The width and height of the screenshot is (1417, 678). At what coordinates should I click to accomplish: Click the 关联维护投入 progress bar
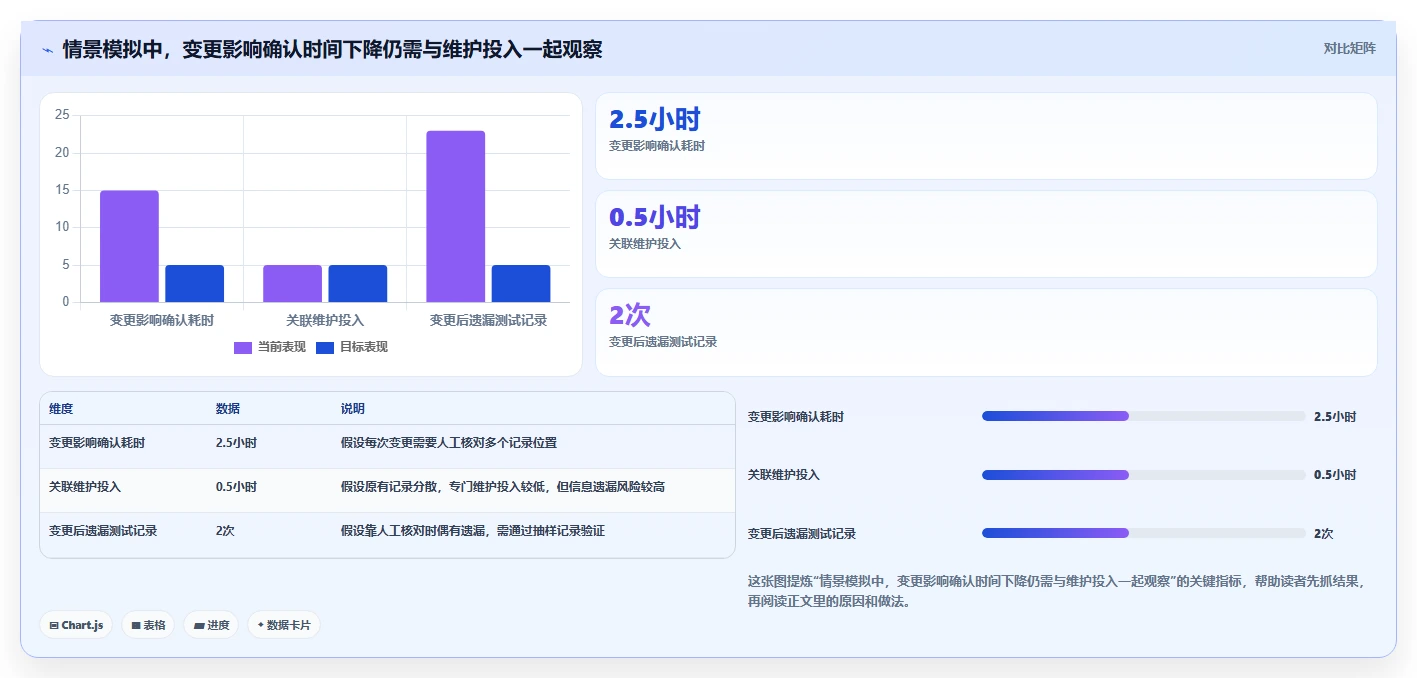click(1144, 475)
